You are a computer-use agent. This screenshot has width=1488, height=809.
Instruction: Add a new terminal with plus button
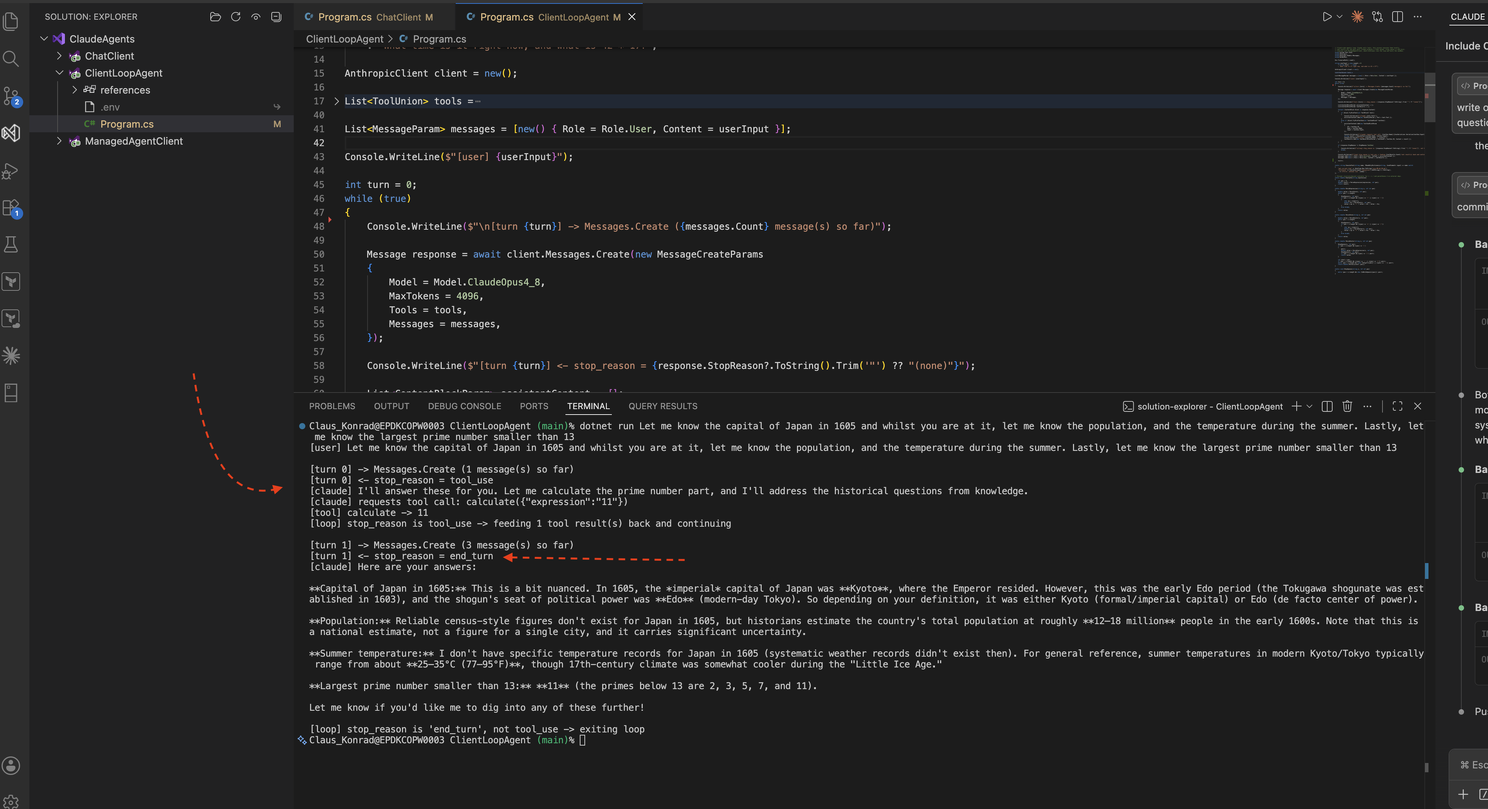tap(1296, 406)
